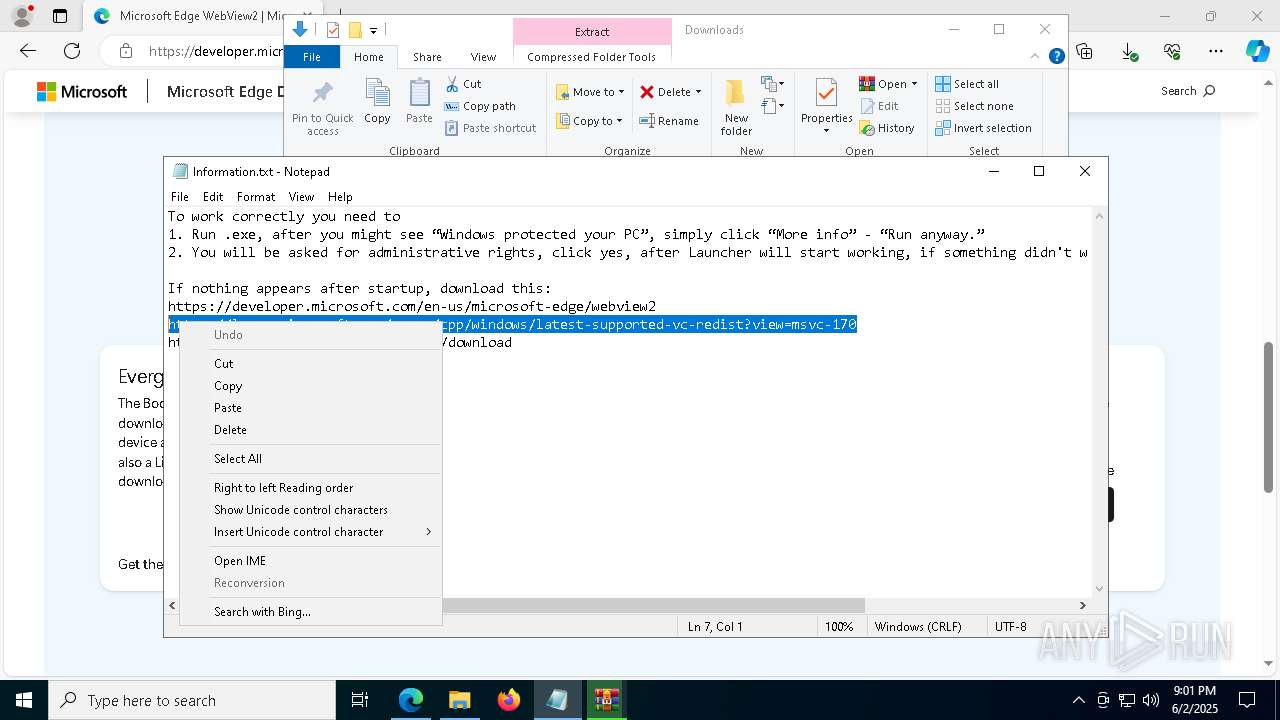
Task: Expand the Delete dropdown arrow
Action: point(698,92)
